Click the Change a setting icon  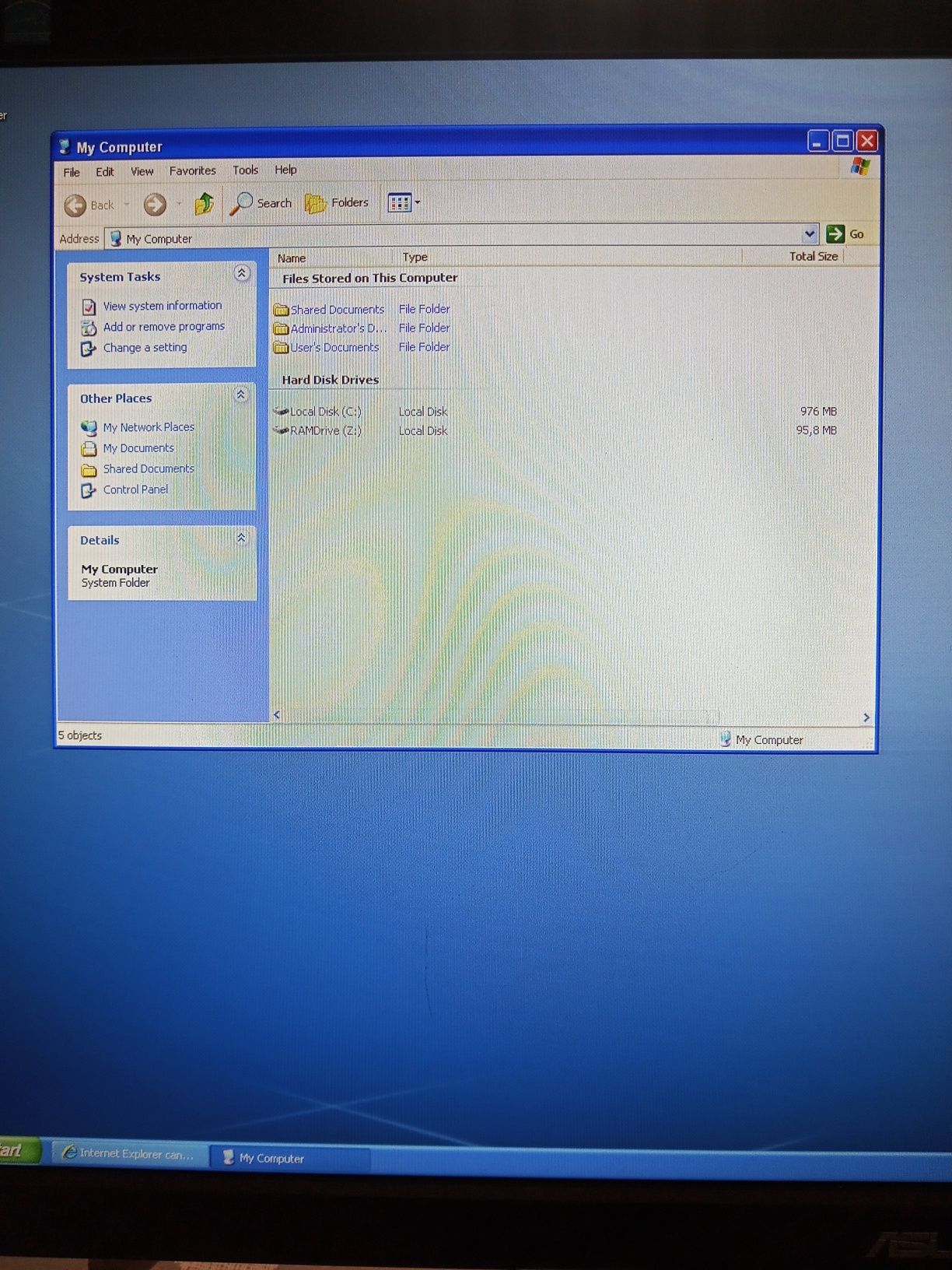point(89,349)
